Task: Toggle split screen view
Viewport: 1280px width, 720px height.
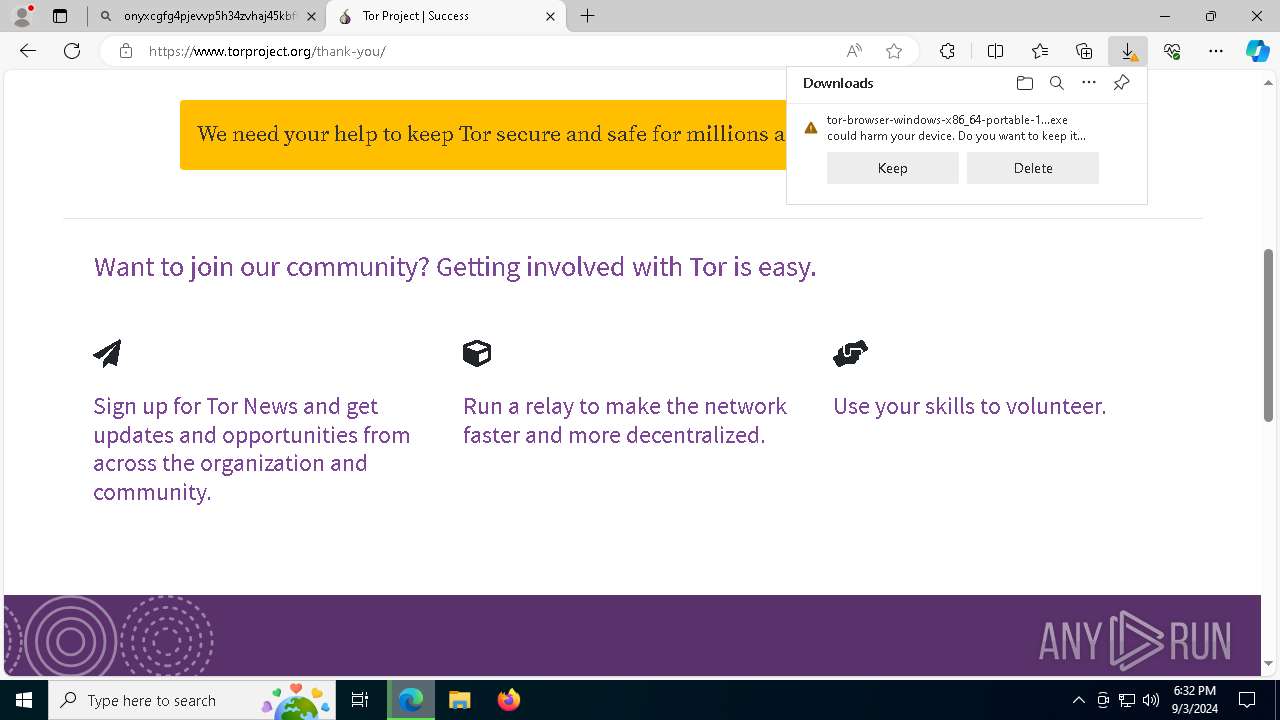Action: (995, 51)
